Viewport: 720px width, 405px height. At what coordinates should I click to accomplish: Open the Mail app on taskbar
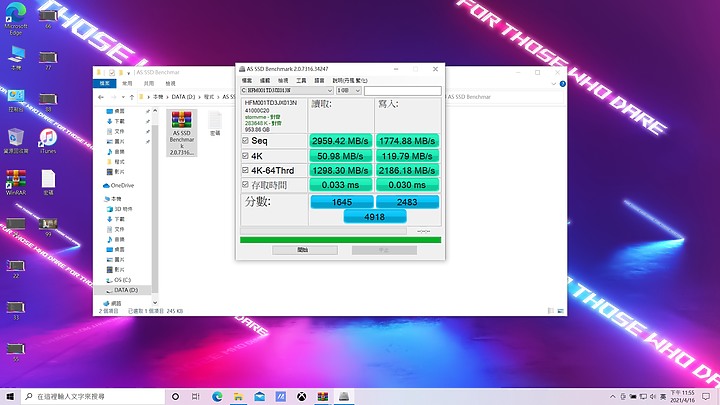pos(259,396)
